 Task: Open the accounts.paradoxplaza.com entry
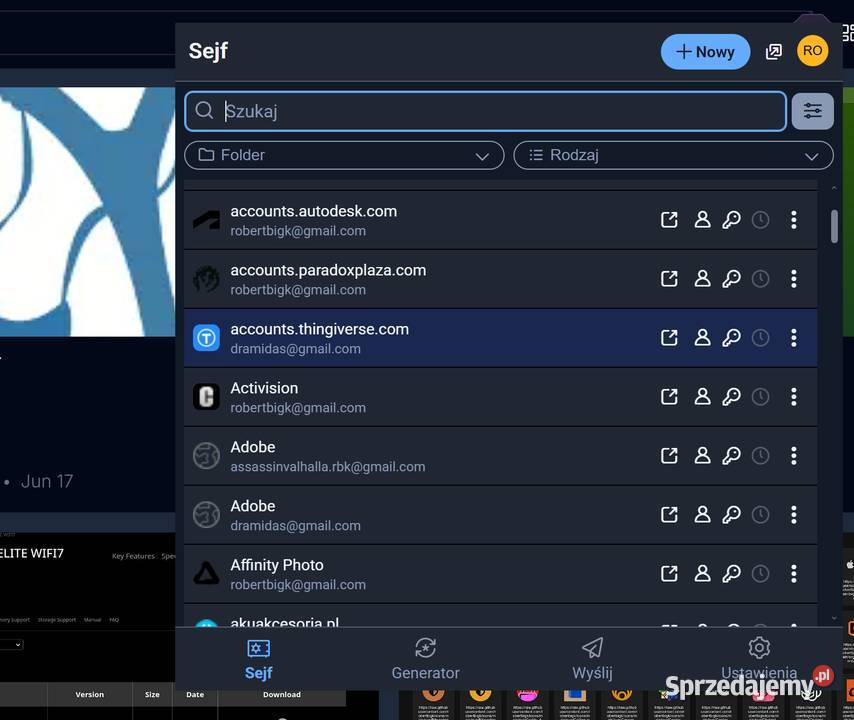point(501,279)
